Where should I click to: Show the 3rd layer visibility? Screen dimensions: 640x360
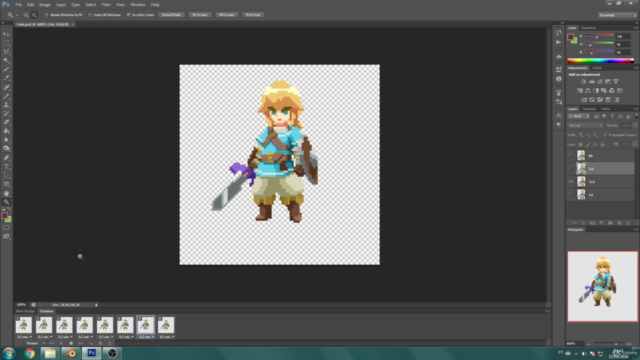[571, 169]
